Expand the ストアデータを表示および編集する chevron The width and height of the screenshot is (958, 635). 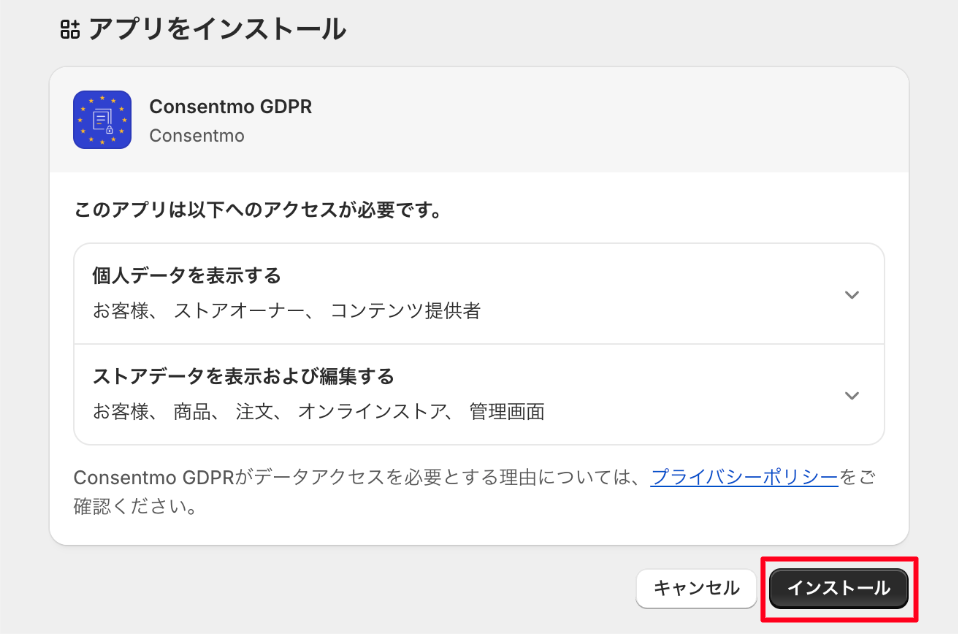852,395
